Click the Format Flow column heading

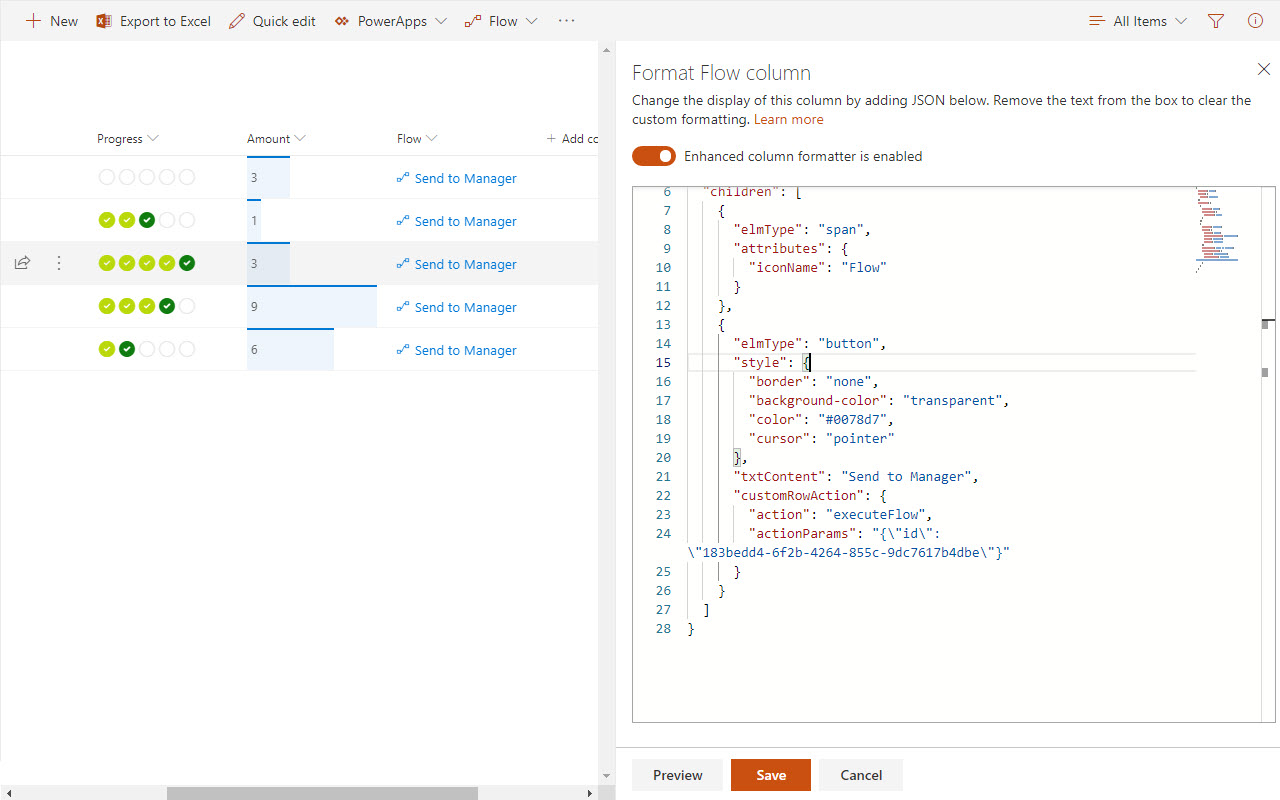[x=721, y=73]
